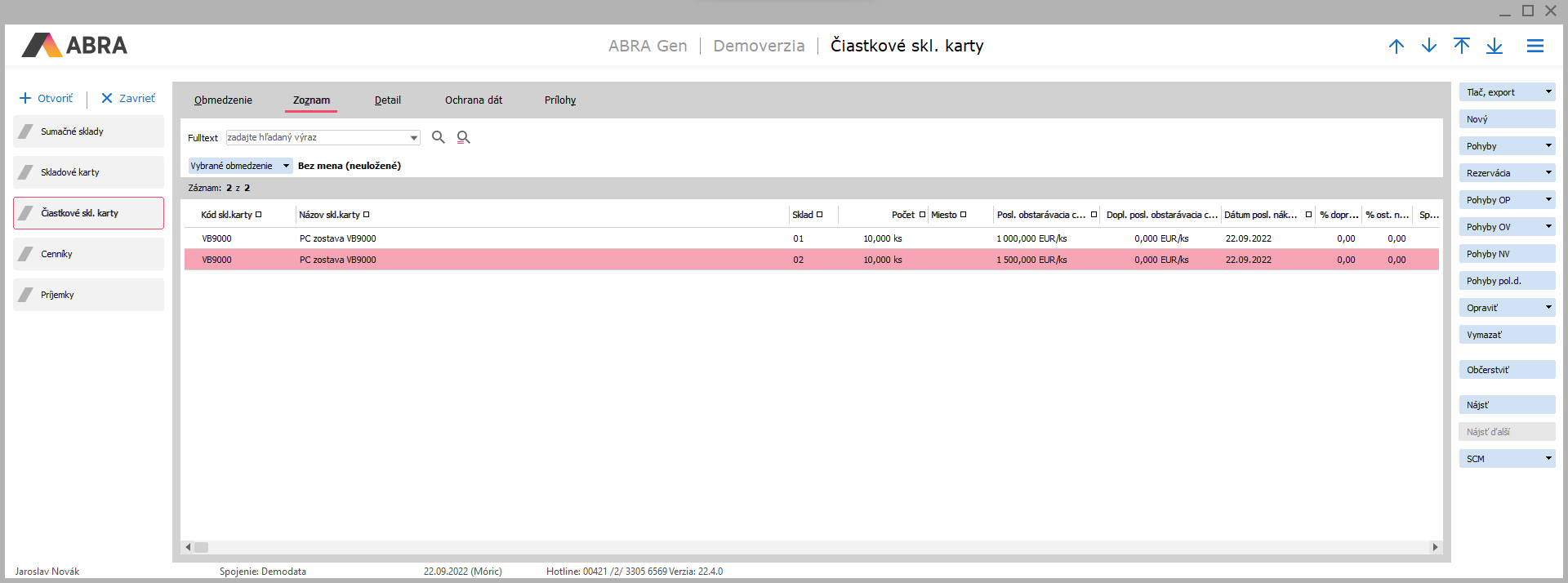The width and height of the screenshot is (1568, 583).
Task: Jump to last record arrow icon
Action: [1494, 47]
